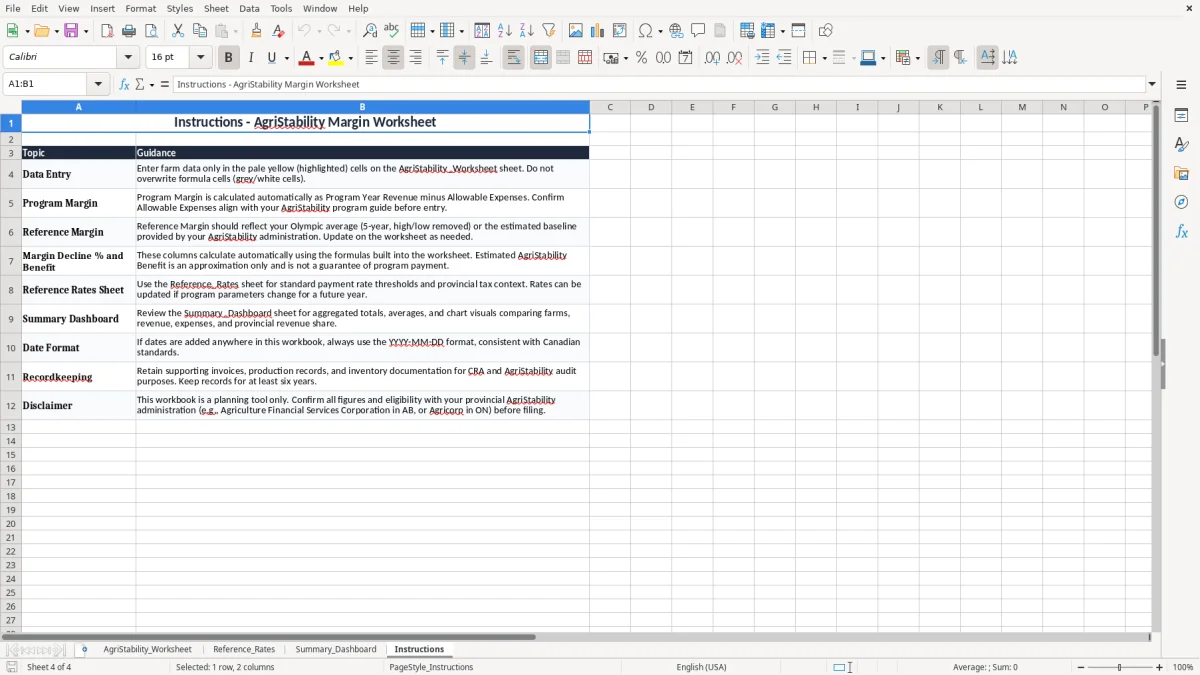Apply the red font color swatch

coord(307,58)
